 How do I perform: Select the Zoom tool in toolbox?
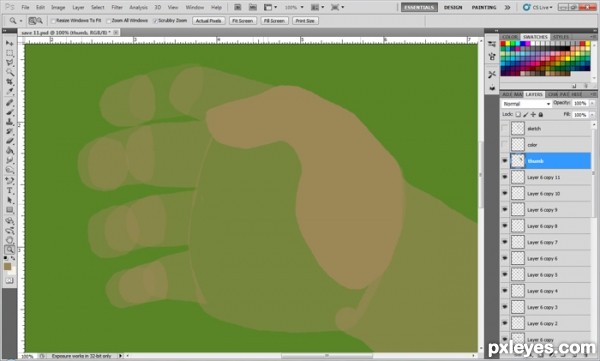(10, 250)
